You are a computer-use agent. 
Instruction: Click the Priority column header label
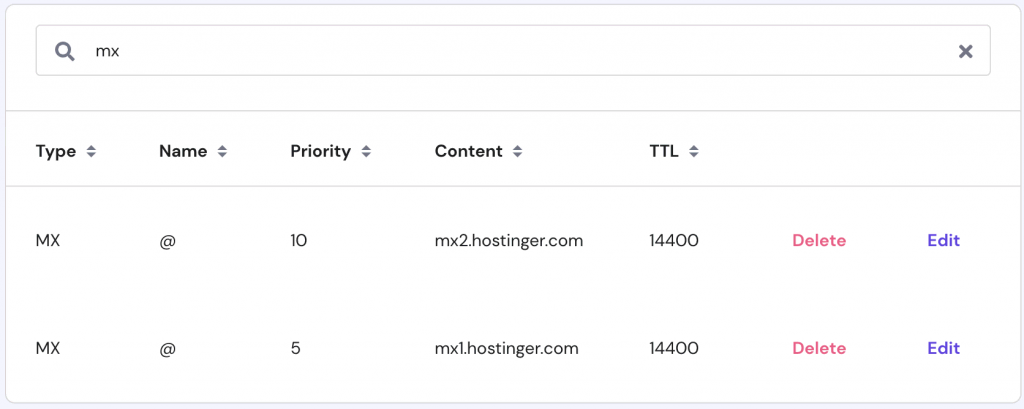pos(320,152)
